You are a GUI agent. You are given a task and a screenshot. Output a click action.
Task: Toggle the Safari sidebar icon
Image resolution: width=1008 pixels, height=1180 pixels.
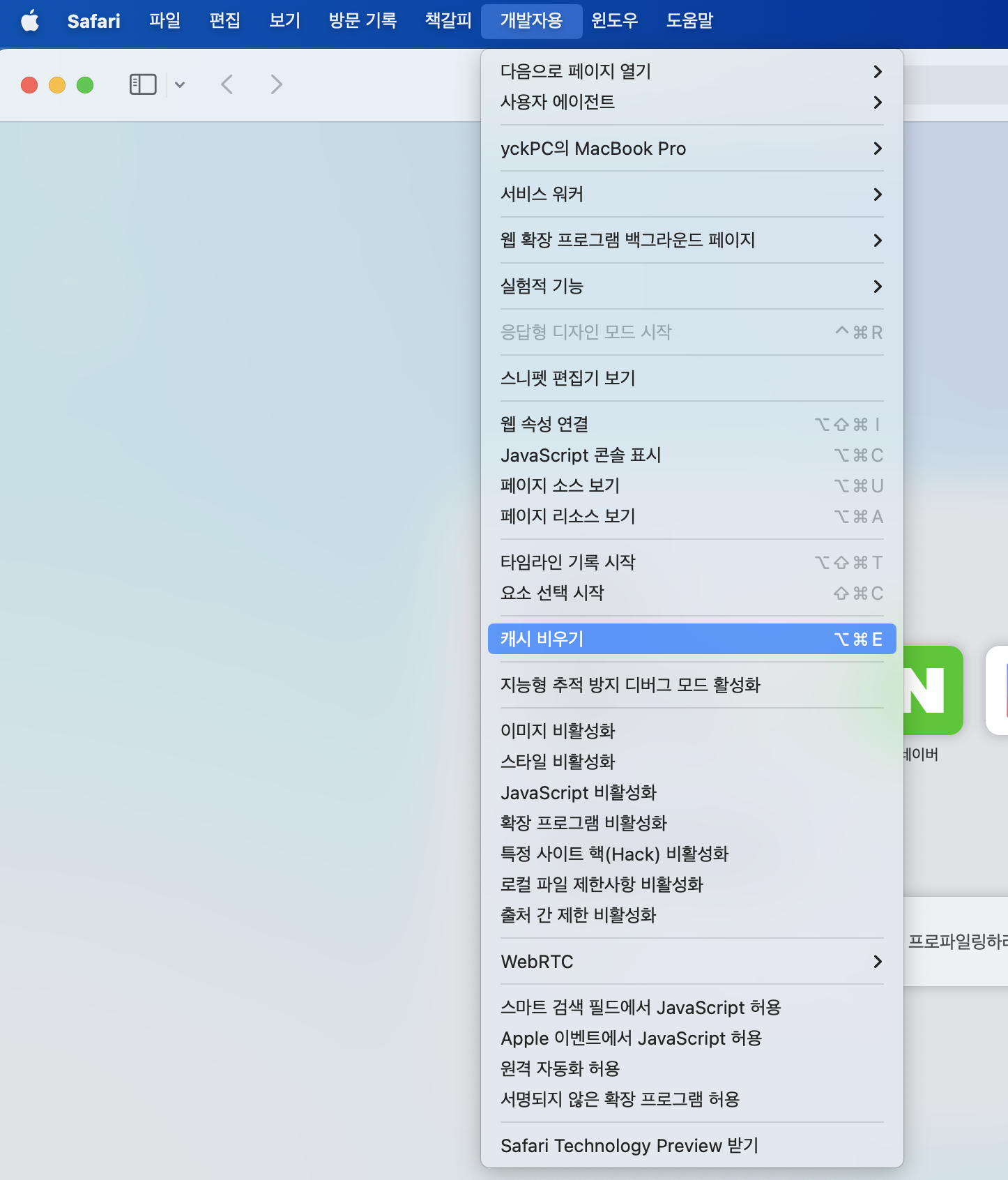pos(143,84)
